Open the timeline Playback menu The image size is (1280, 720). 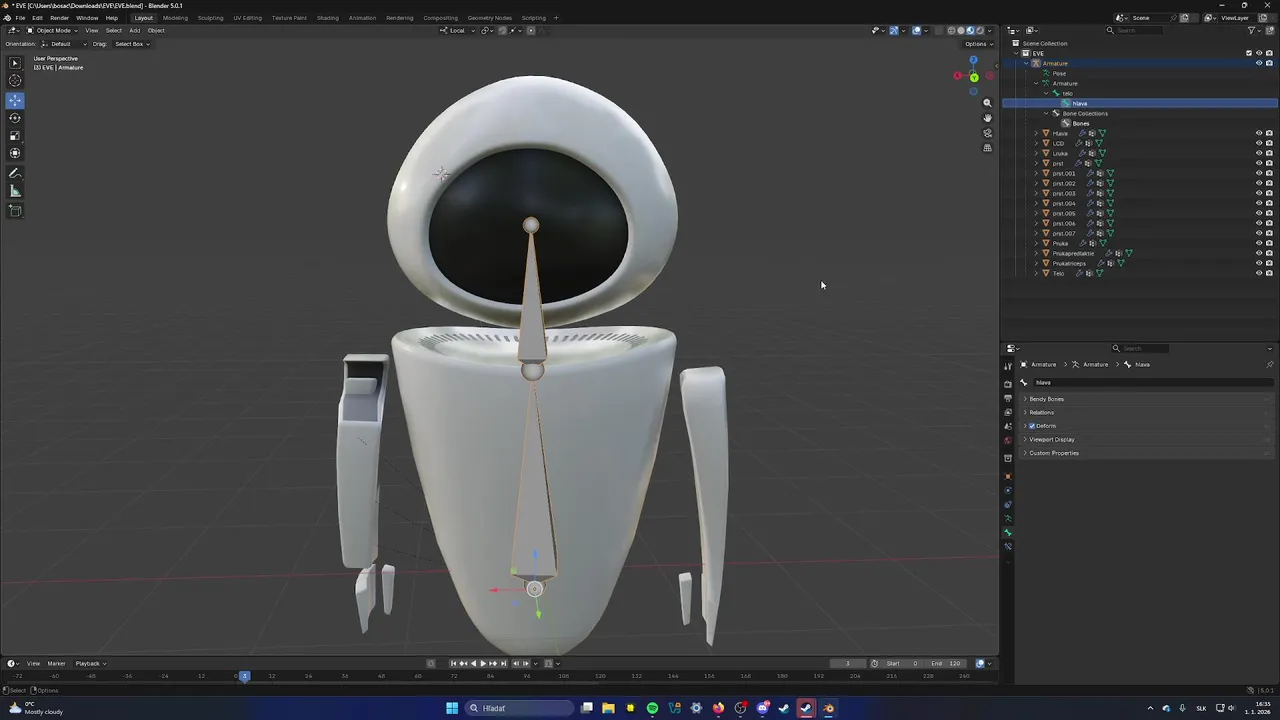pyautogui.click(x=90, y=663)
